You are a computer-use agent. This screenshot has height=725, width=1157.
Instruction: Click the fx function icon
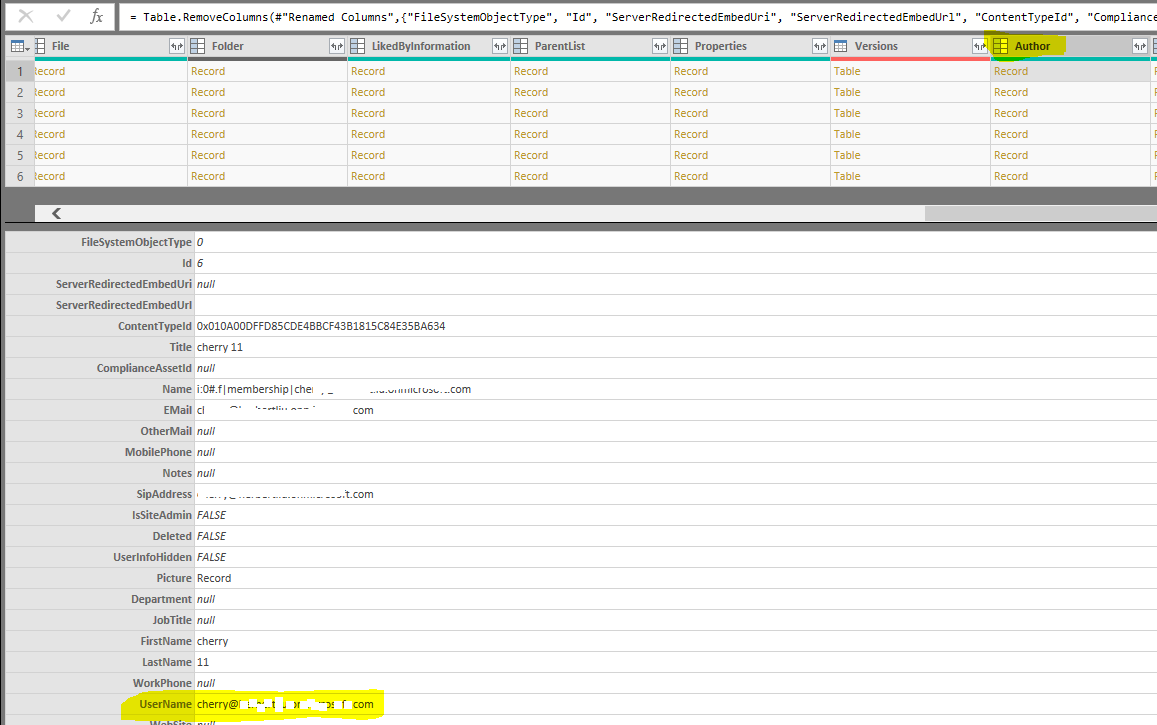97,16
